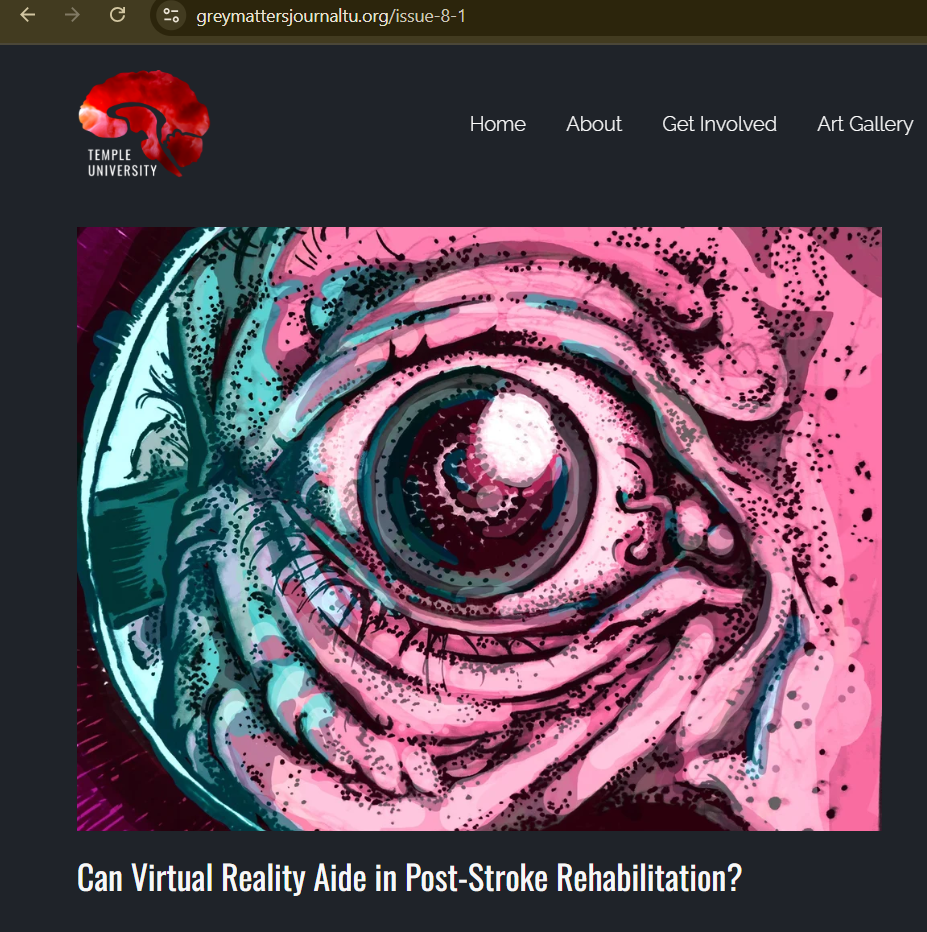Screen dimensions: 927x932
Task: Click the browser forward arrow
Action: tap(72, 15)
